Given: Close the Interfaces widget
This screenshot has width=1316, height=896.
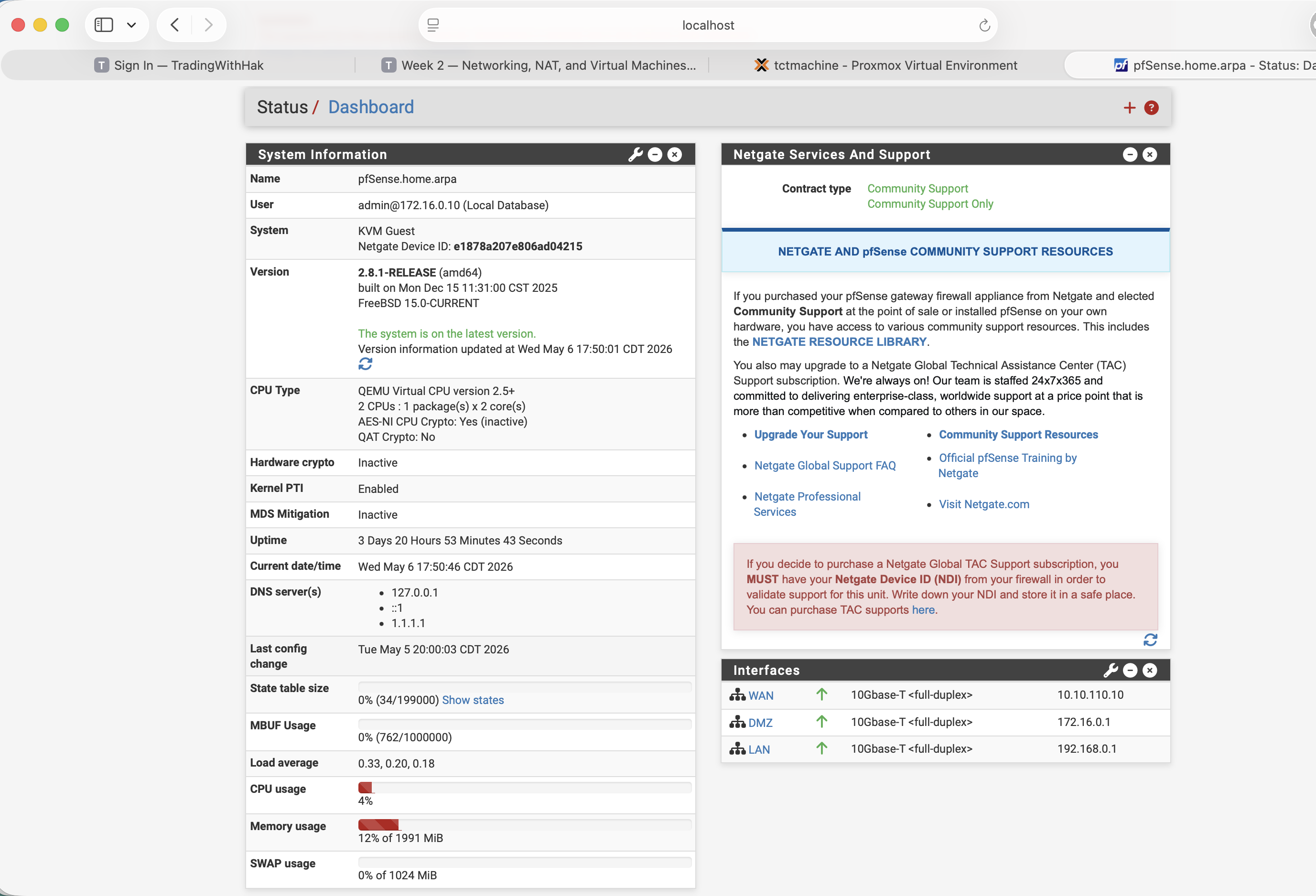Looking at the screenshot, I should [x=1150, y=671].
